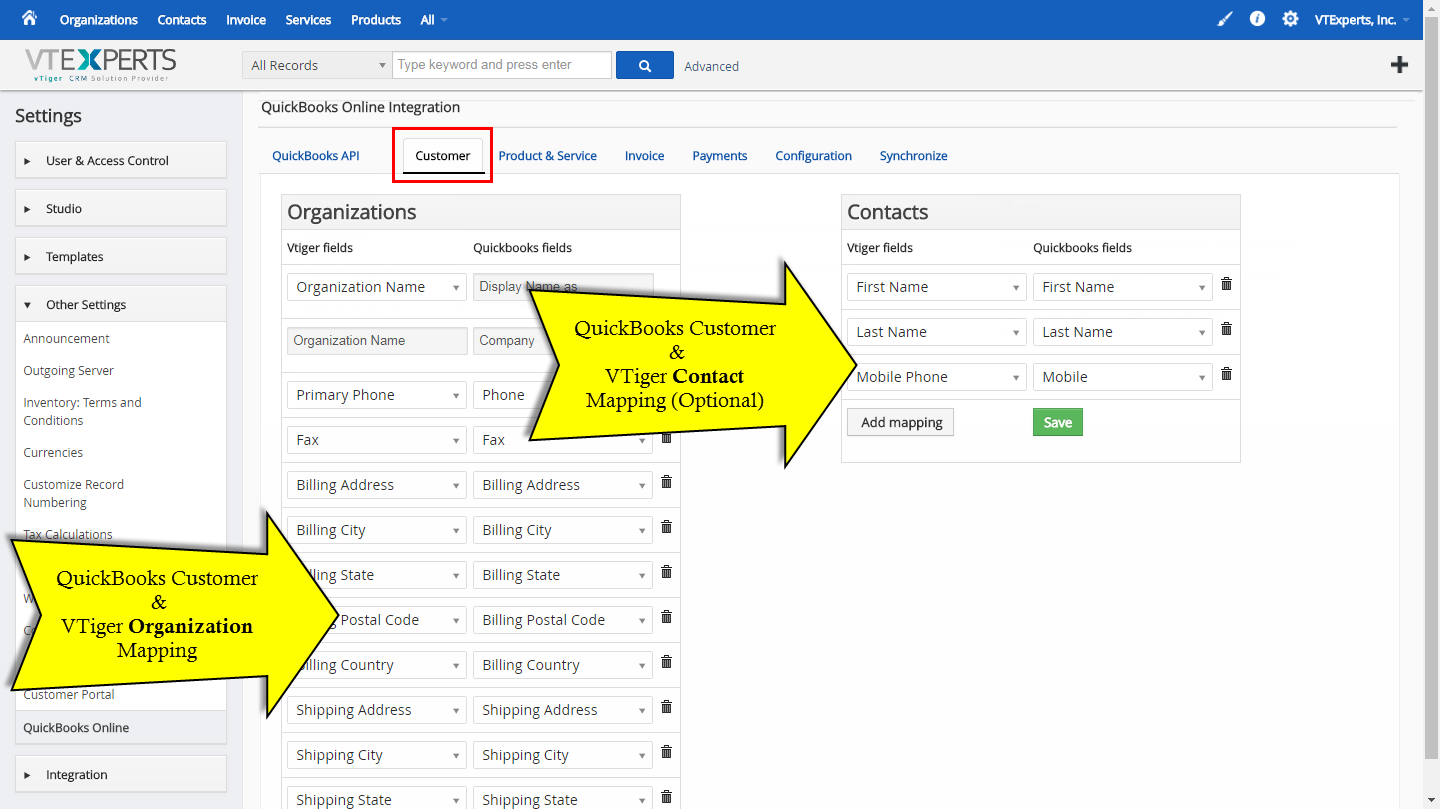Open the theme paintbrush icon
Screen dimensions: 1440x809
click(x=1225, y=19)
